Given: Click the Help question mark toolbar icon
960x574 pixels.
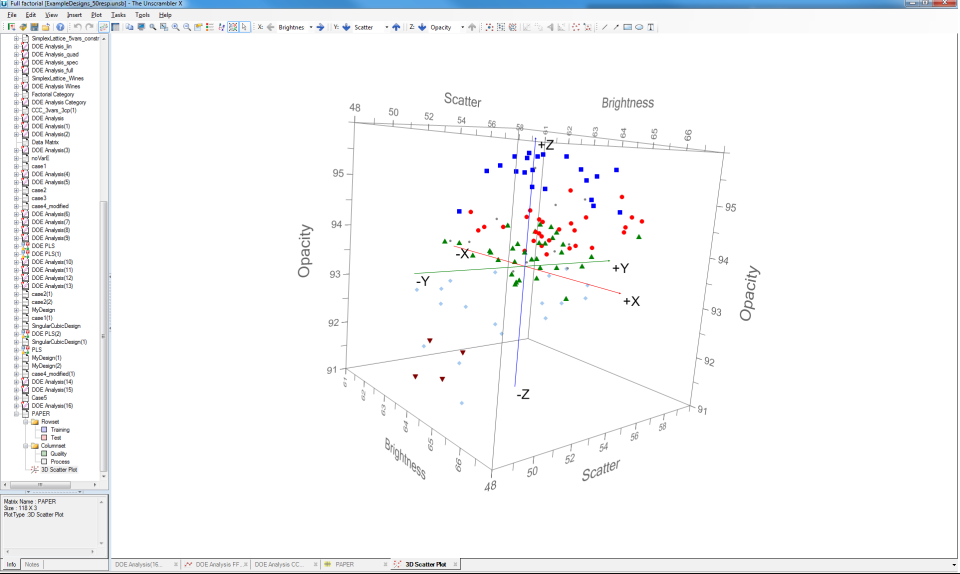Looking at the screenshot, I should point(60,27).
